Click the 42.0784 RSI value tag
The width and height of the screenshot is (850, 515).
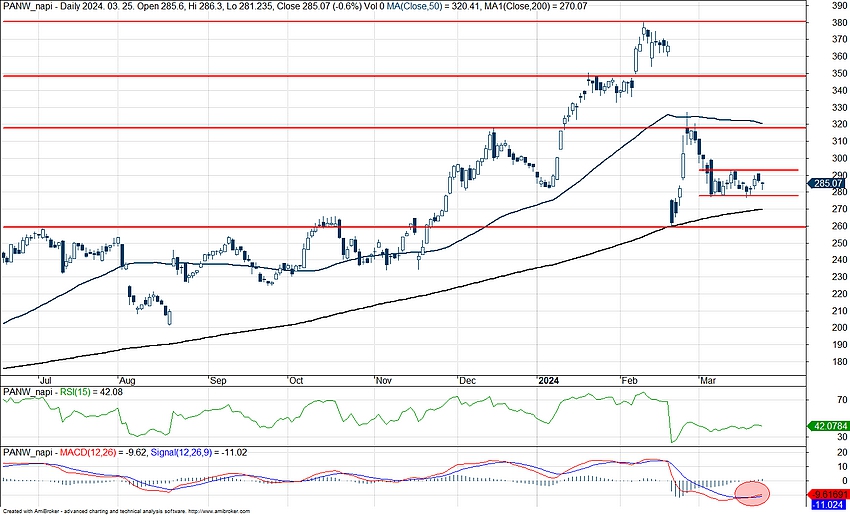pyautogui.click(x=828, y=426)
